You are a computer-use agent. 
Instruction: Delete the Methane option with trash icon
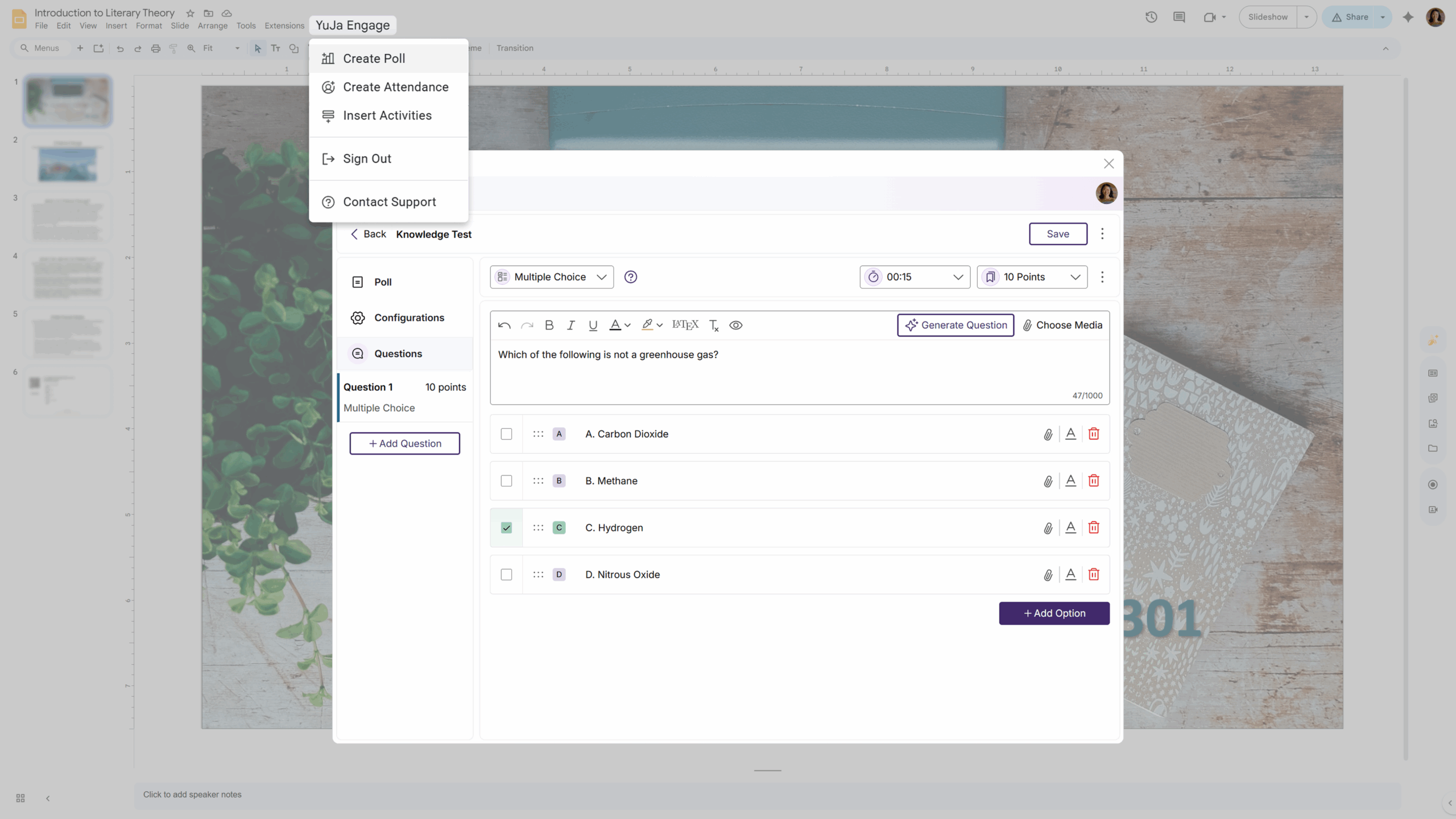point(1093,481)
